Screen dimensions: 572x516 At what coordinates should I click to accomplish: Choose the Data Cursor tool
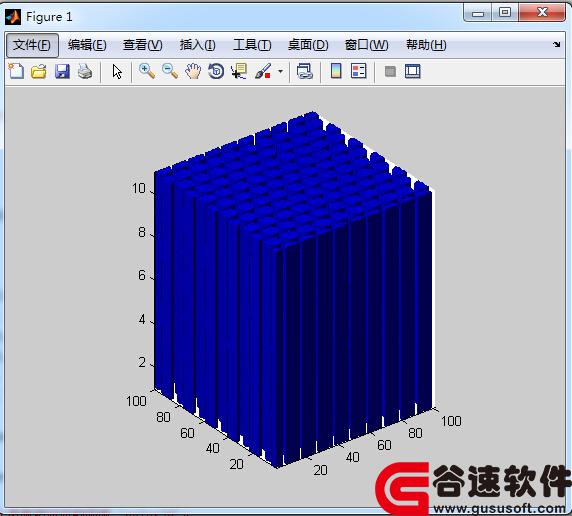(x=239, y=71)
